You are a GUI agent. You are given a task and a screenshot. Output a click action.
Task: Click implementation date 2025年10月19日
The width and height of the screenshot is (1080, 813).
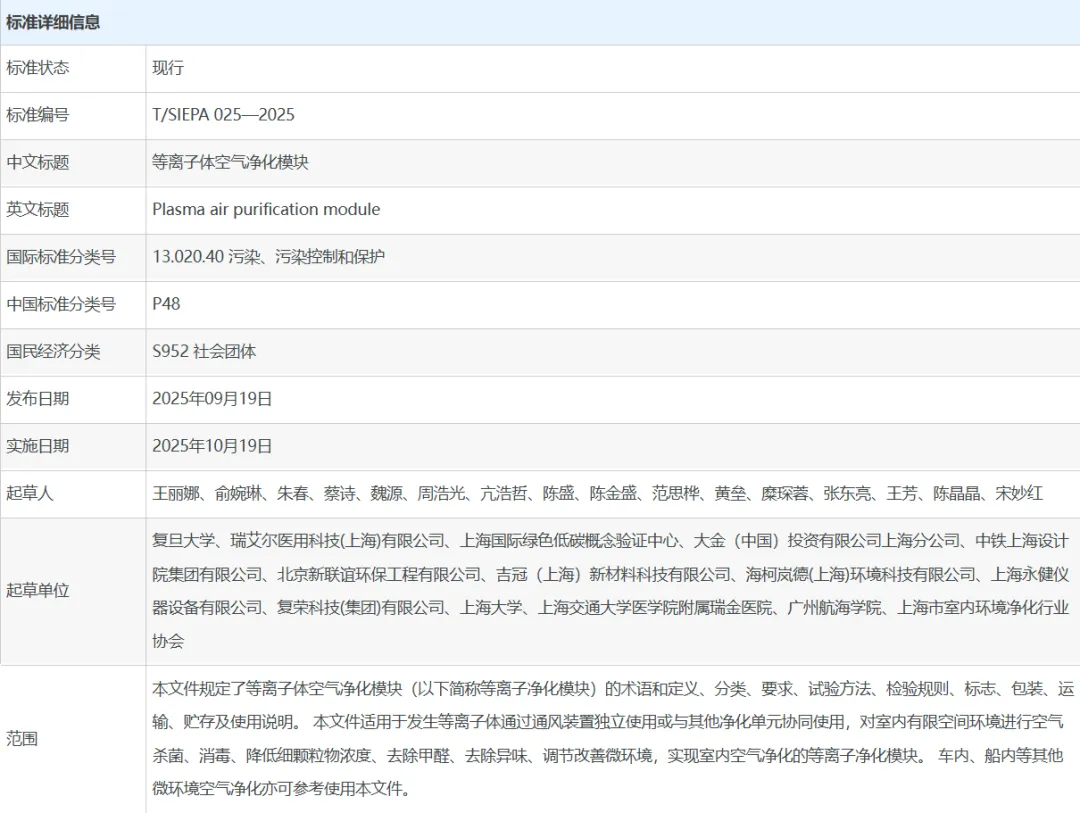(212, 446)
